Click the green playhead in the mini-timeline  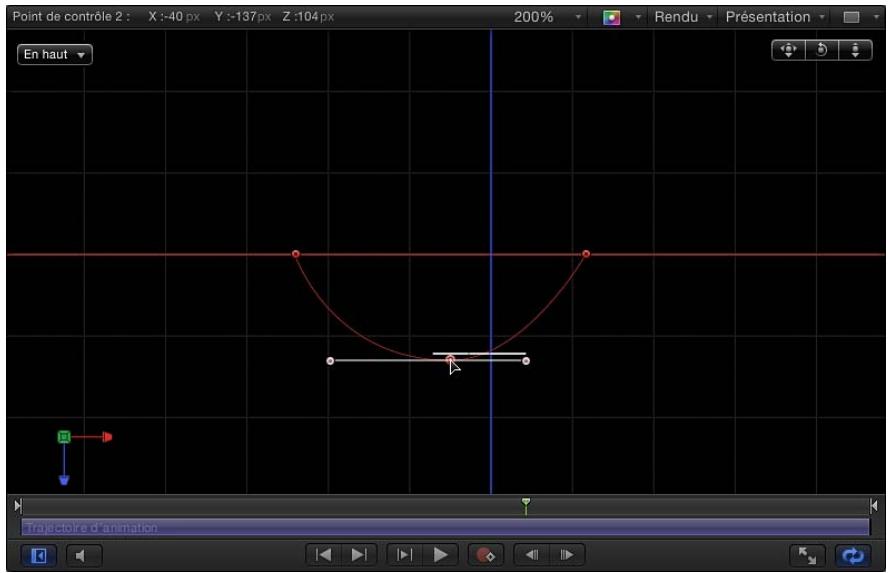(x=526, y=505)
